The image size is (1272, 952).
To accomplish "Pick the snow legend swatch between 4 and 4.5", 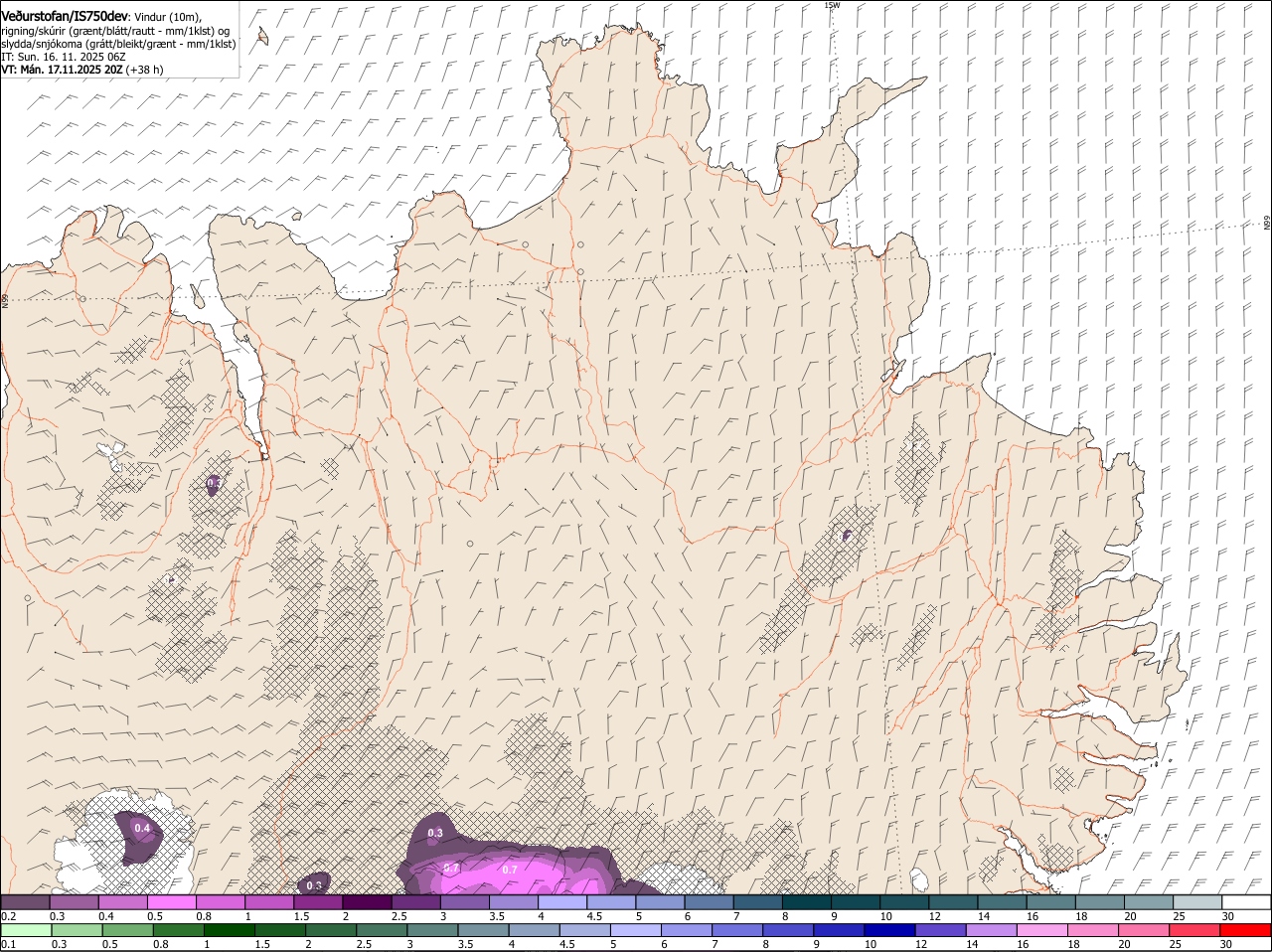I will [x=562, y=902].
